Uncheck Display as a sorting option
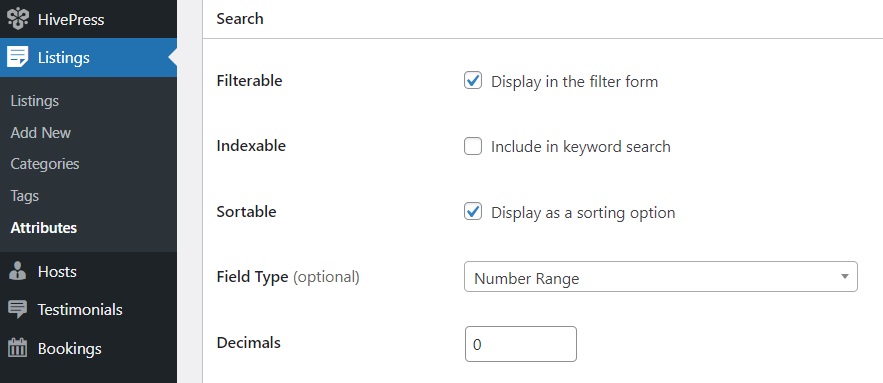Screen dimensions: 883x383 coord(473,212)
